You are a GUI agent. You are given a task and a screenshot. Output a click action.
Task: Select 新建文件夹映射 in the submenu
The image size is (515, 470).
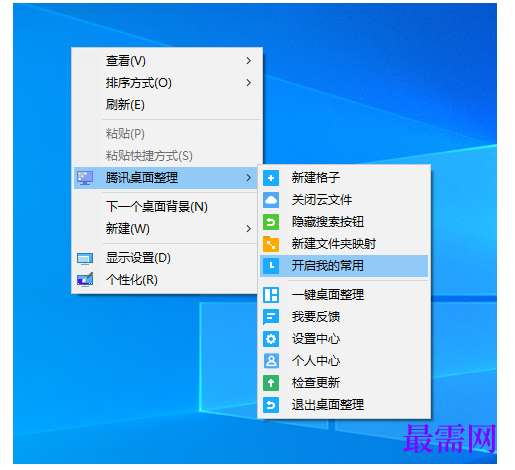coord(344,244)
